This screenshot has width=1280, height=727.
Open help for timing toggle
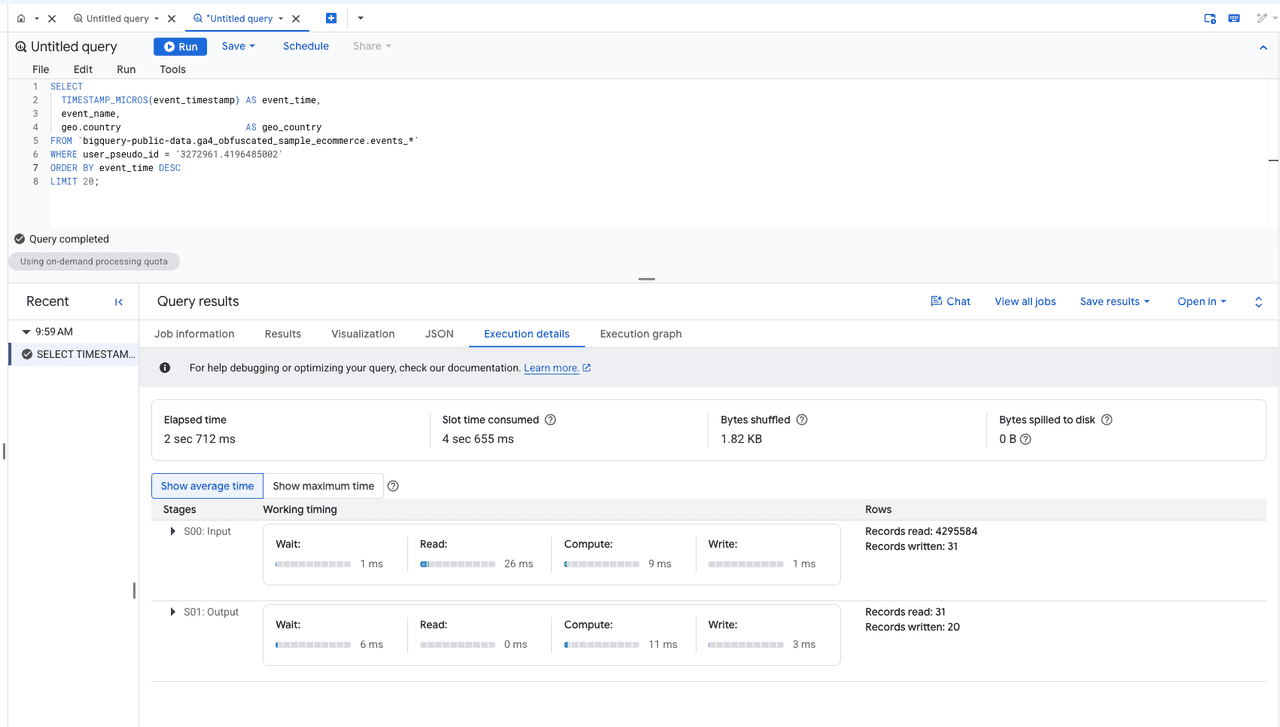click(x=393, y=486)
